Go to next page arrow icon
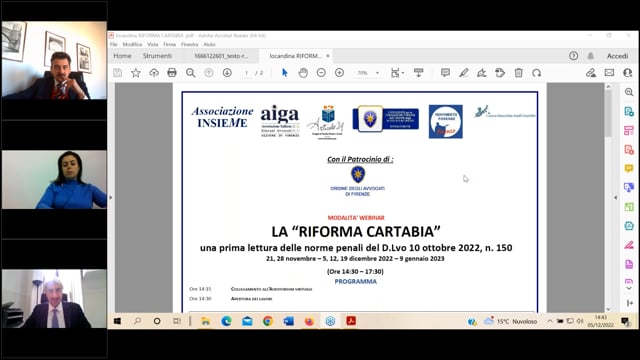 coord(227,73)
